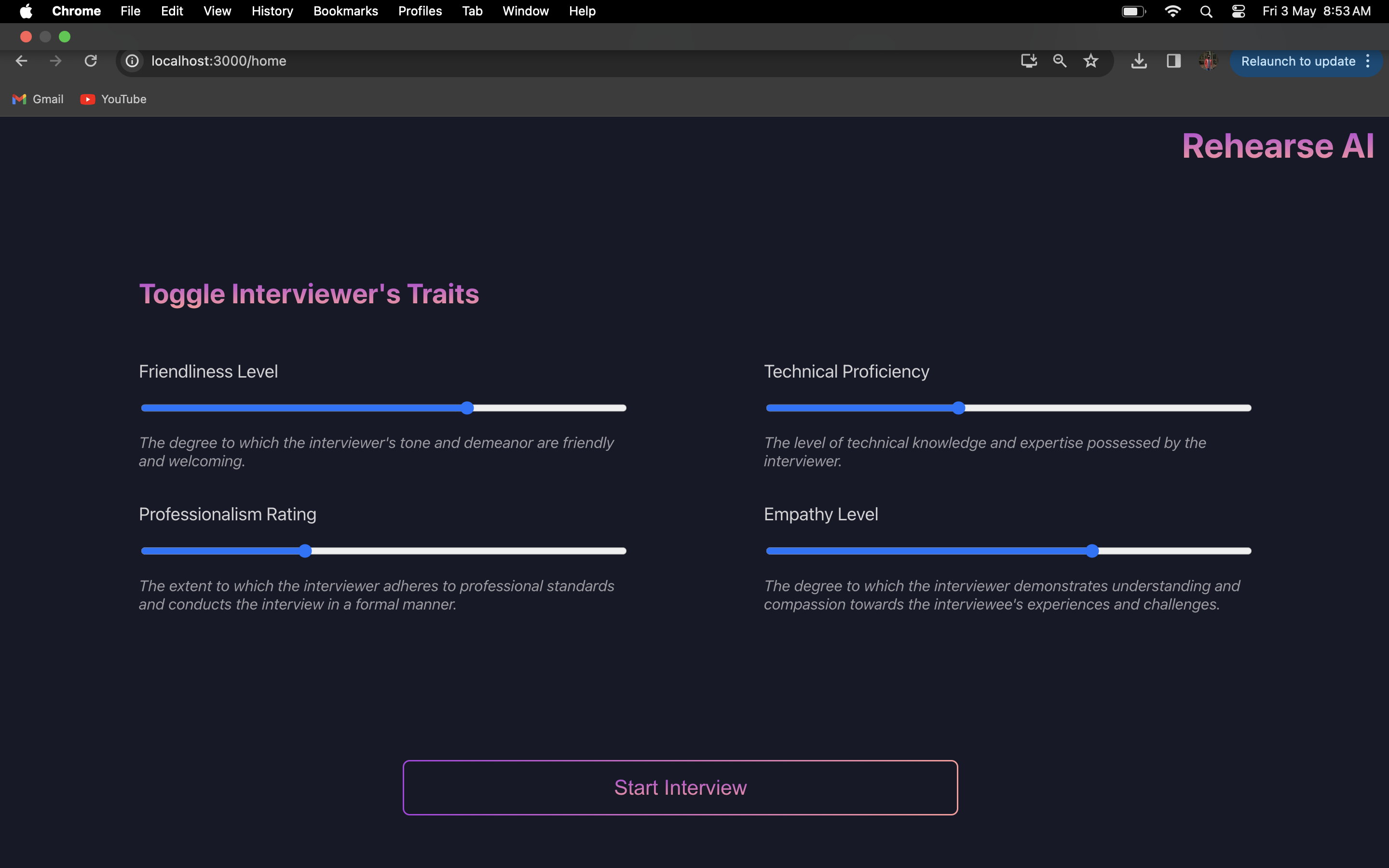1389x868 pixels.
Task: Click the Friendliness Level slider handle
Action: tap(467, 408)
